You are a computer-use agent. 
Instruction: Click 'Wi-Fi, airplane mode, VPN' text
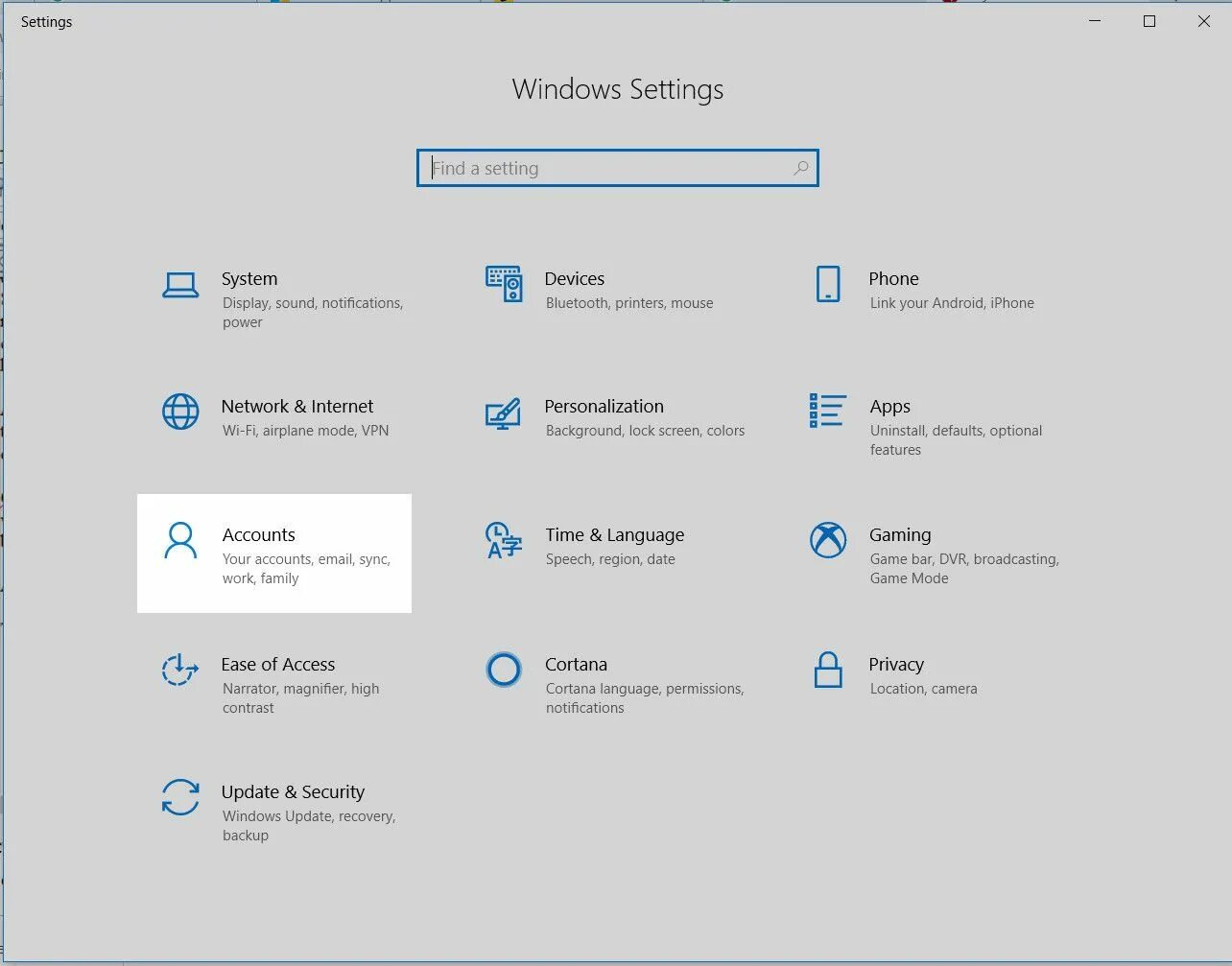306,431
